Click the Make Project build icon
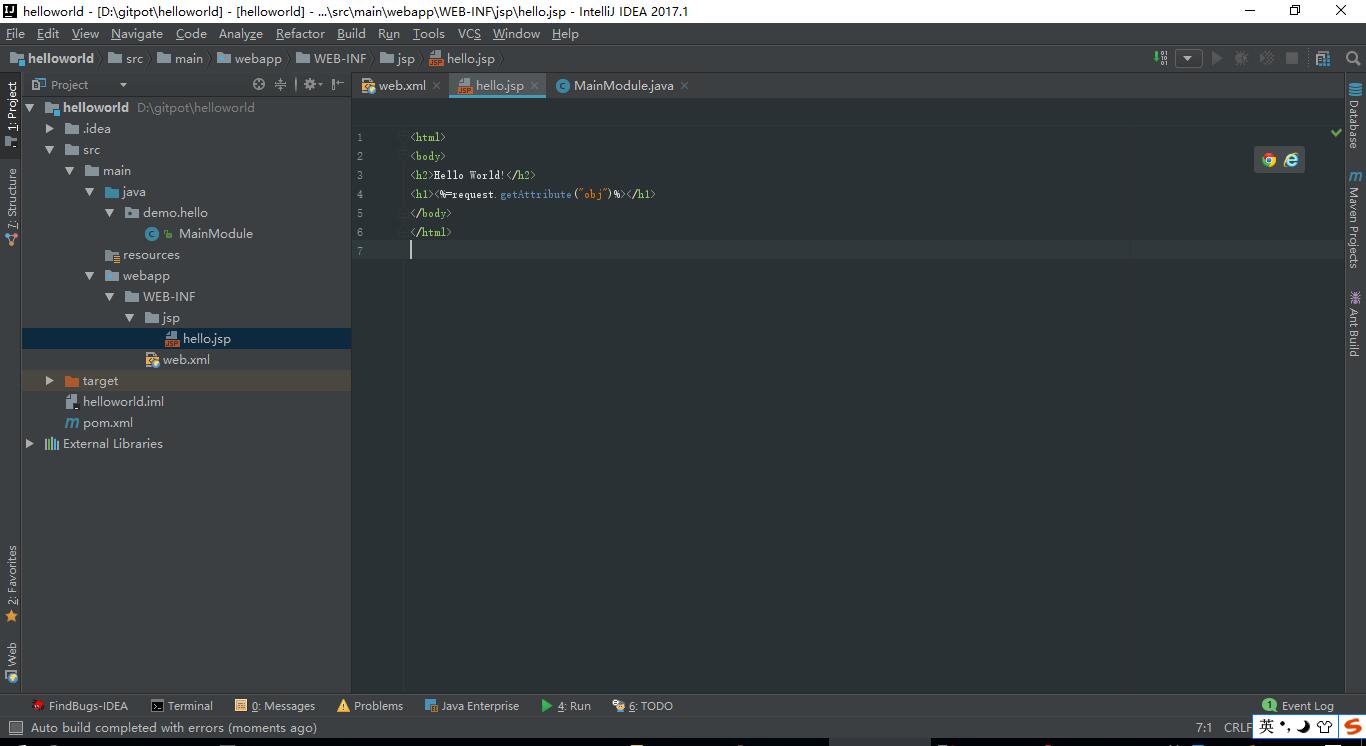Image resolution: width=1366 pixels, height=746 pixels. [x=1161, y=58]
